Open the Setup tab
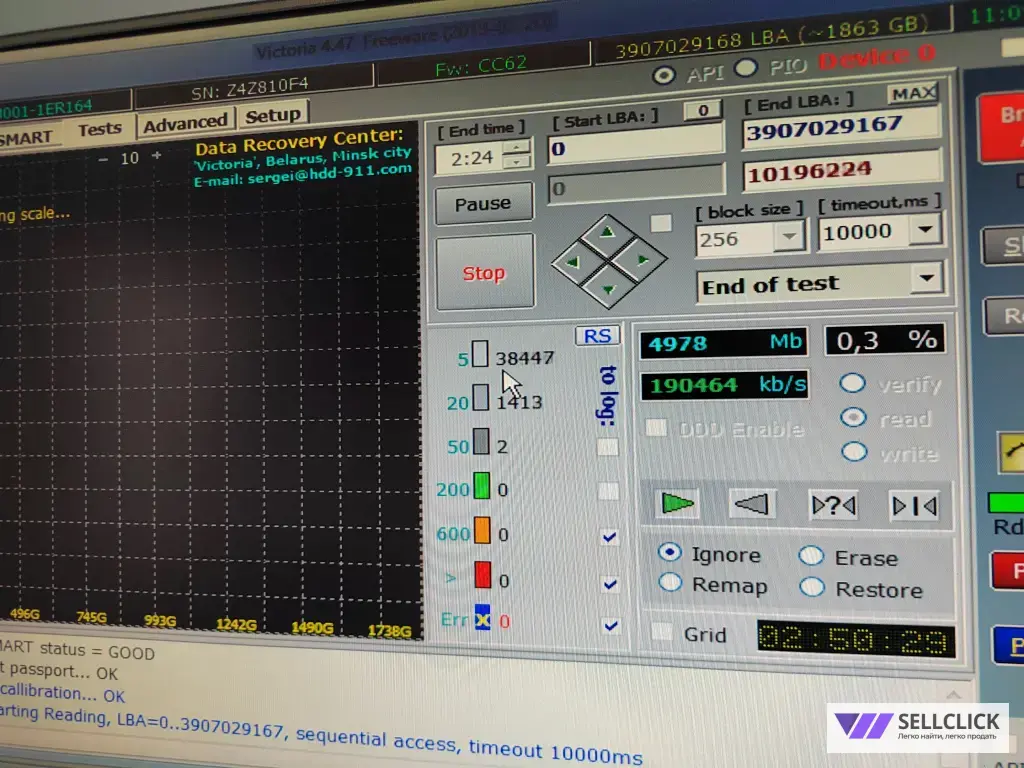 (272, 116)
